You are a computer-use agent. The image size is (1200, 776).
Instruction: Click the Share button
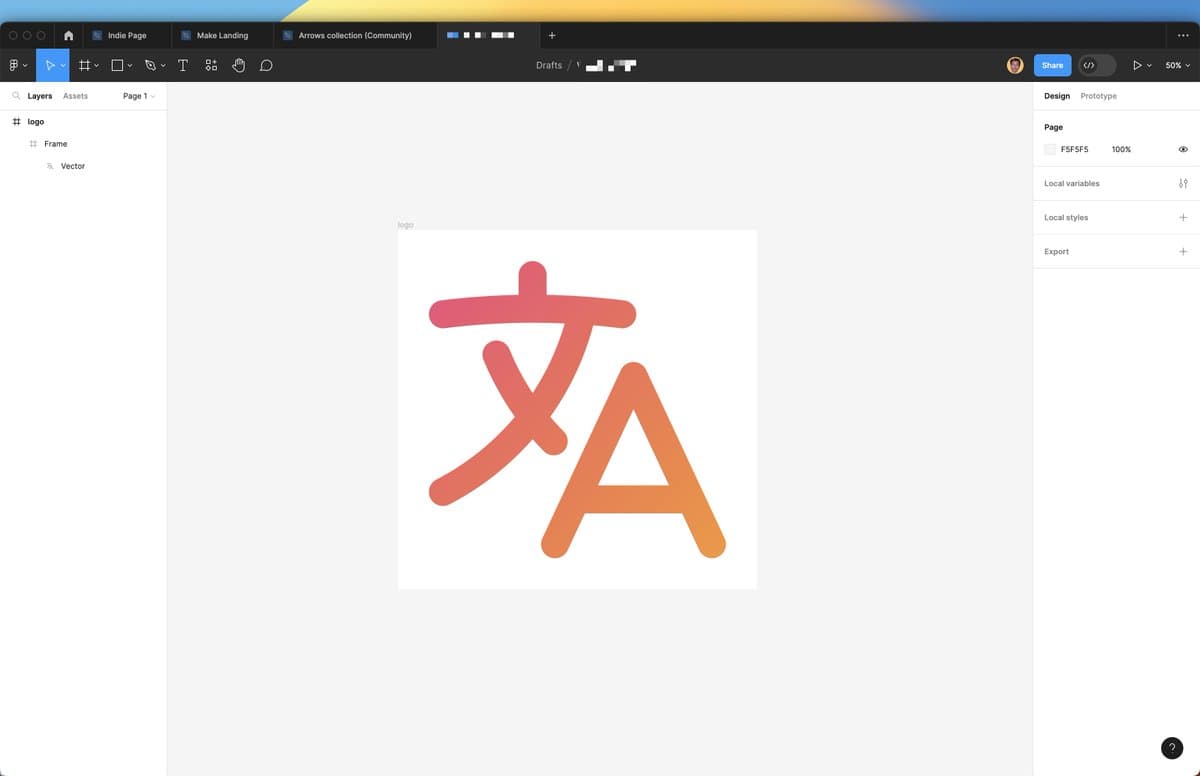[1052, 65]
